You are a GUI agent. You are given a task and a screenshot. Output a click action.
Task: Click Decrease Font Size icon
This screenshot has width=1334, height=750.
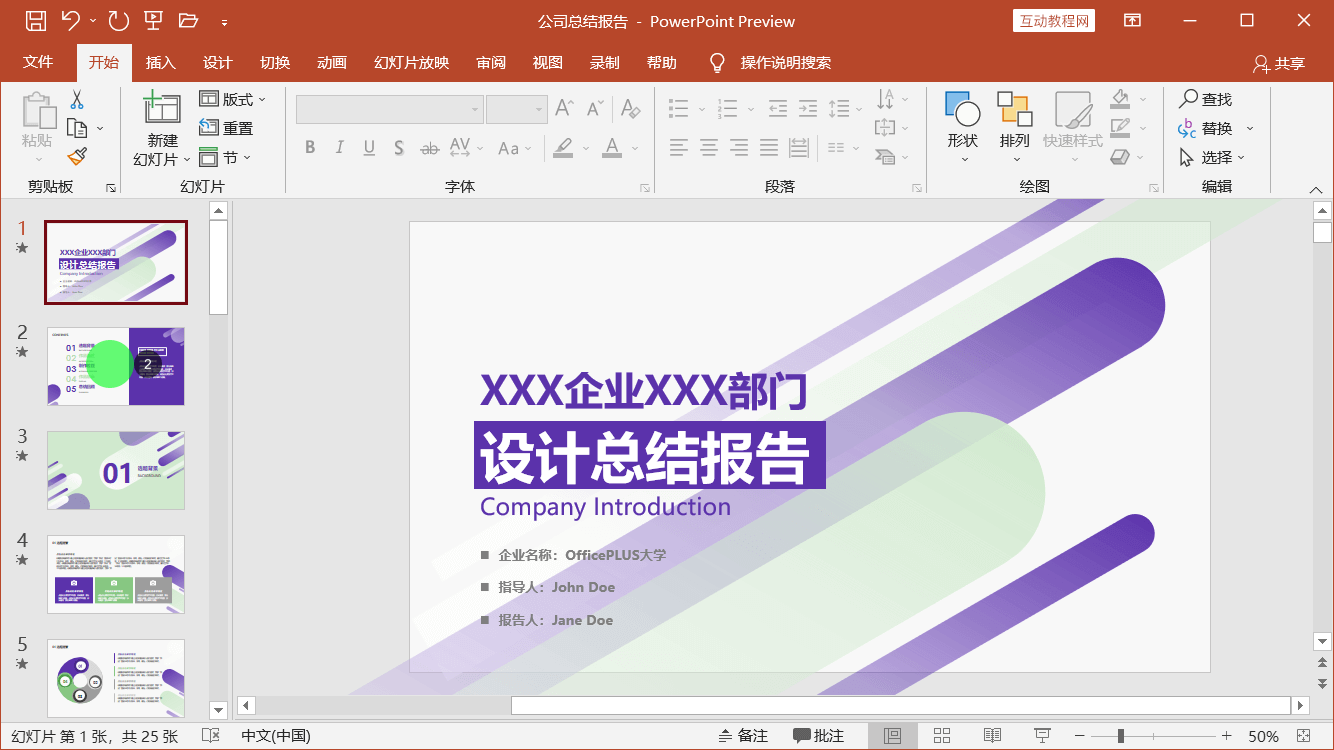point(596,108)
